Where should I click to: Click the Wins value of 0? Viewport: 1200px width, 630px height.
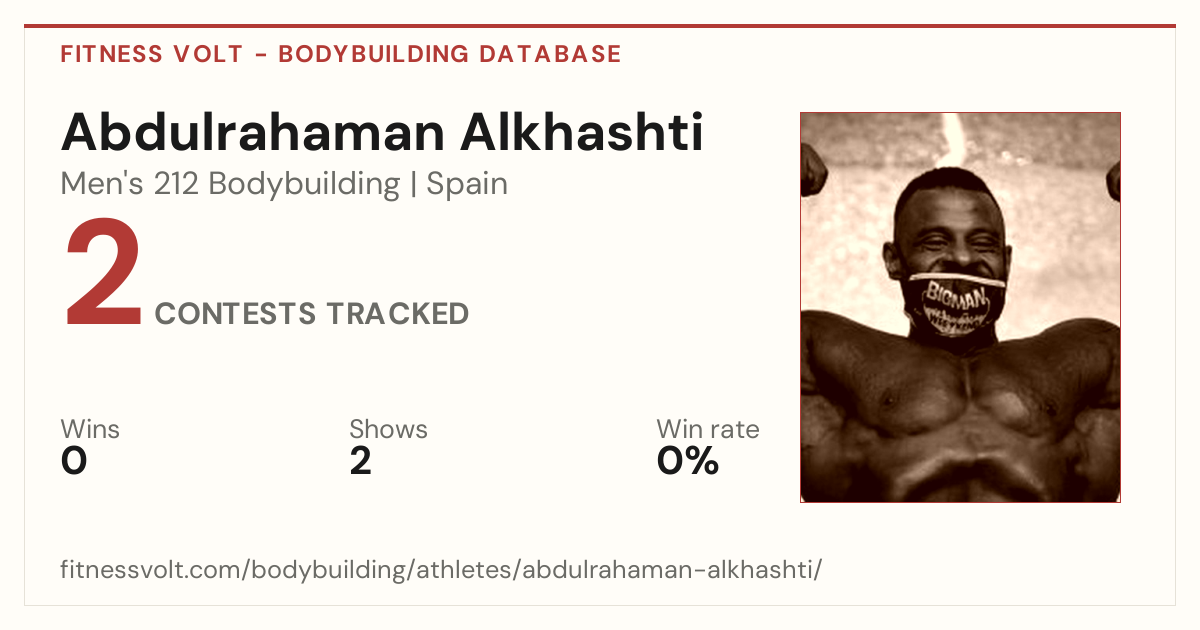click(x=74, y=461)
